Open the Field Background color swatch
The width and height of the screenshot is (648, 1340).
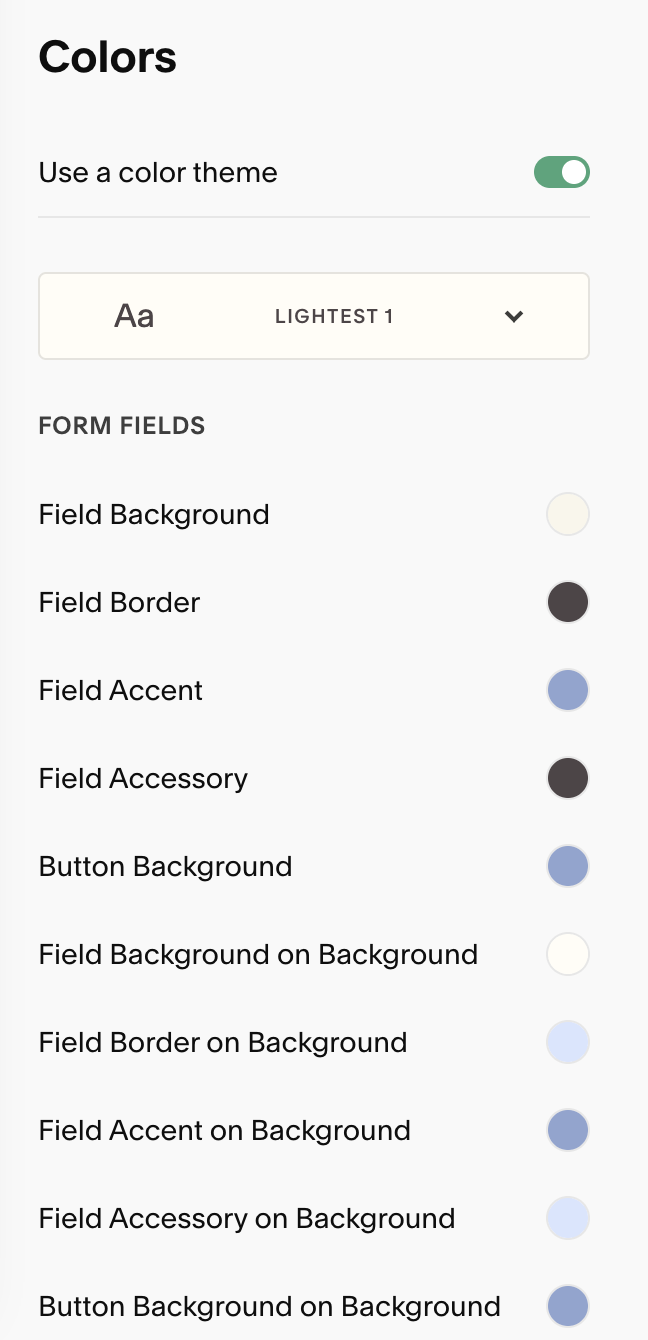pos(568,515)
